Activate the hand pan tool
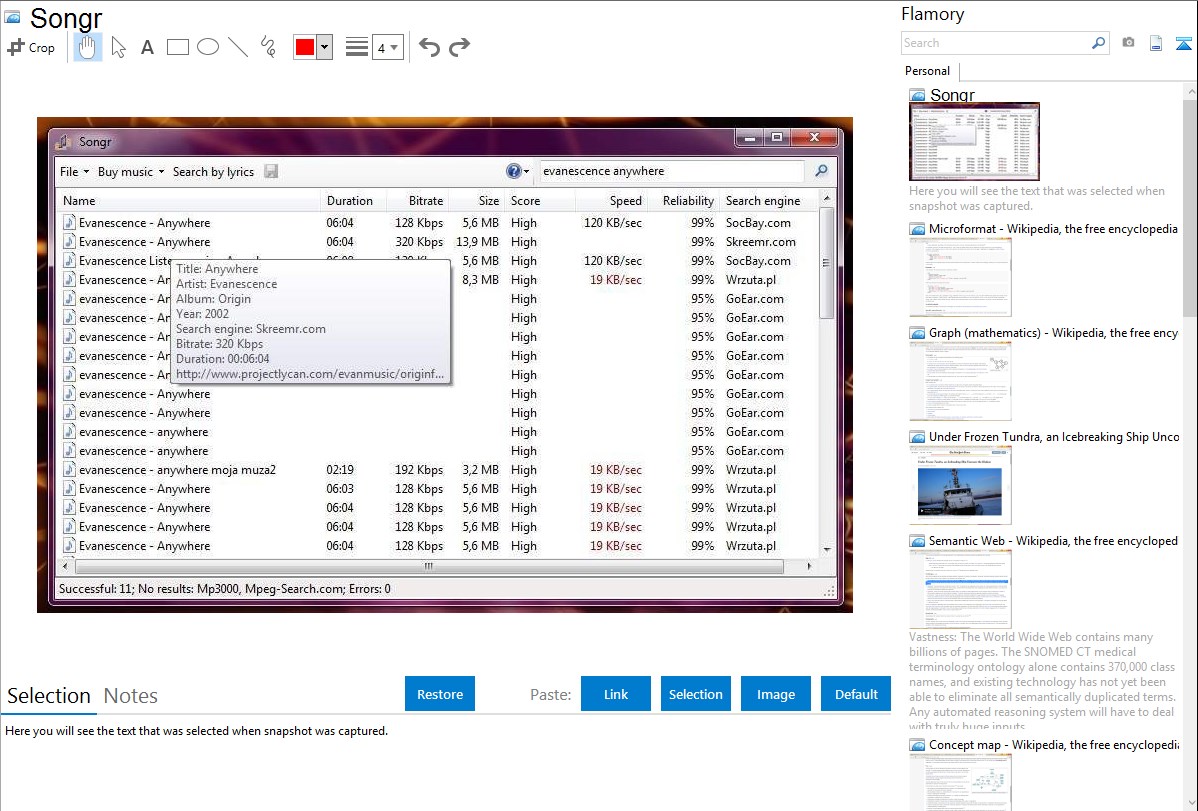 (x=87, y=47)
